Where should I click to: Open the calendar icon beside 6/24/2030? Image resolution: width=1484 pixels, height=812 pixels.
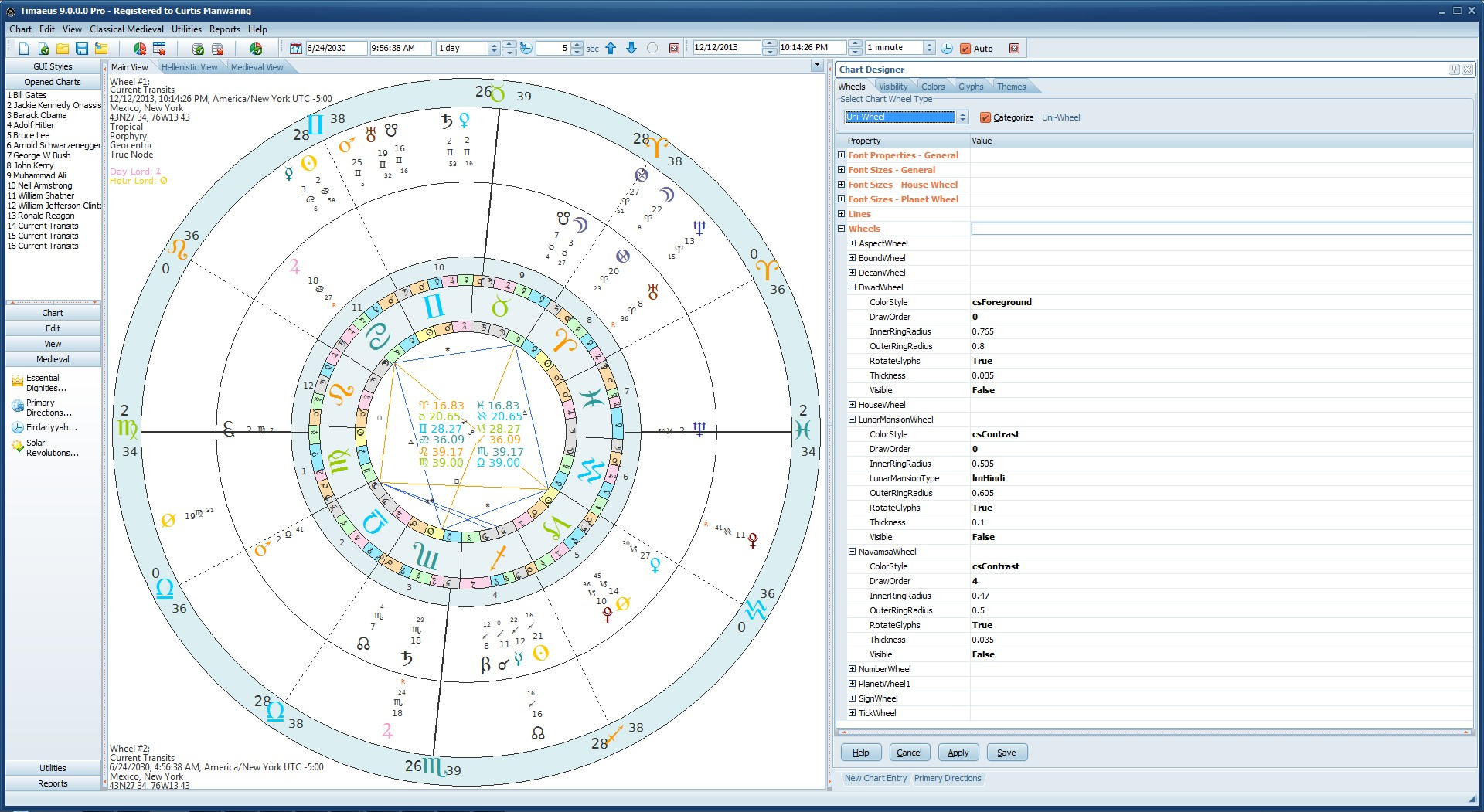[x=295, y=49]
